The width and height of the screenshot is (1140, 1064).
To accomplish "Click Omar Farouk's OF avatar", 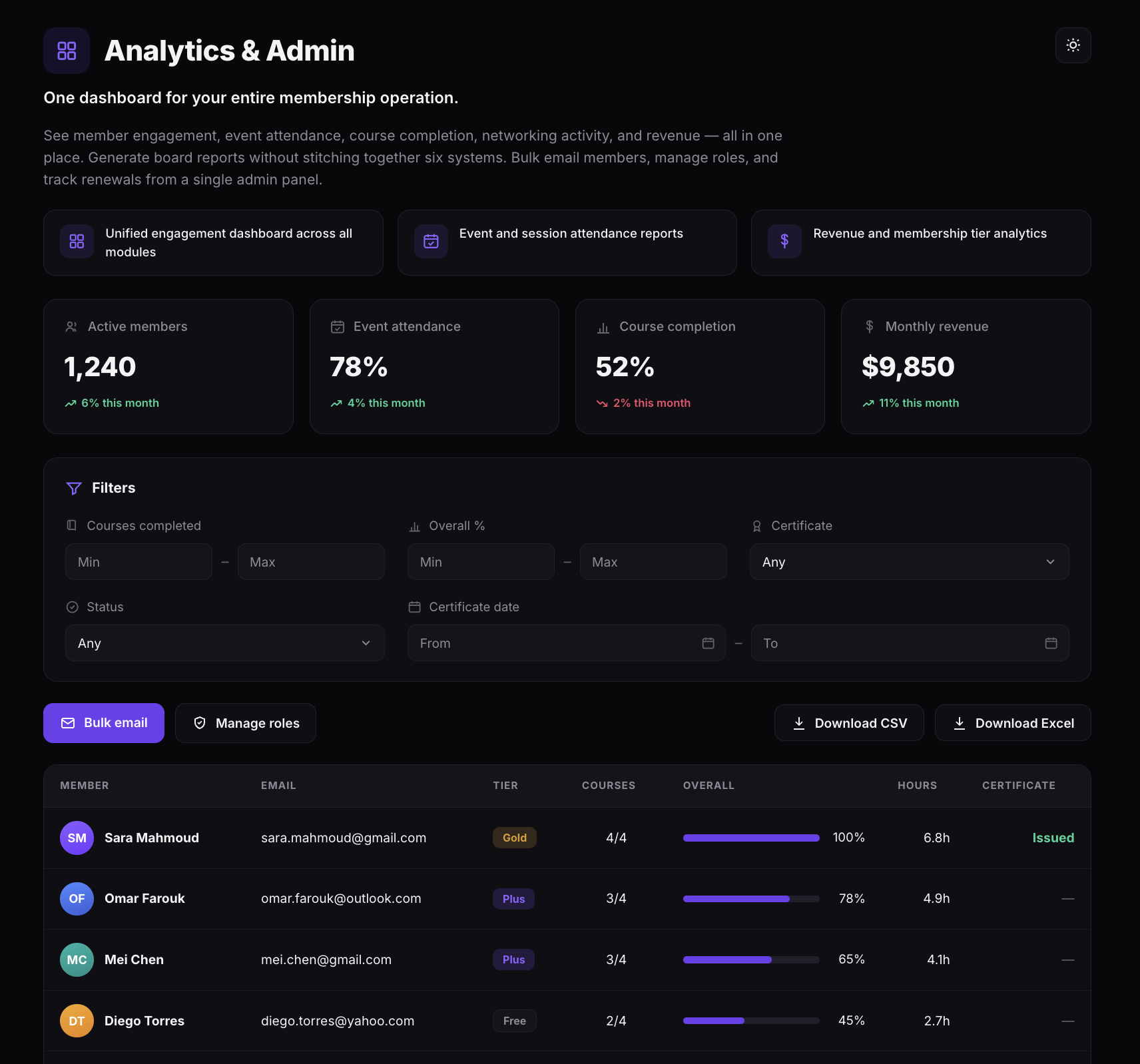I will point(77,899).
